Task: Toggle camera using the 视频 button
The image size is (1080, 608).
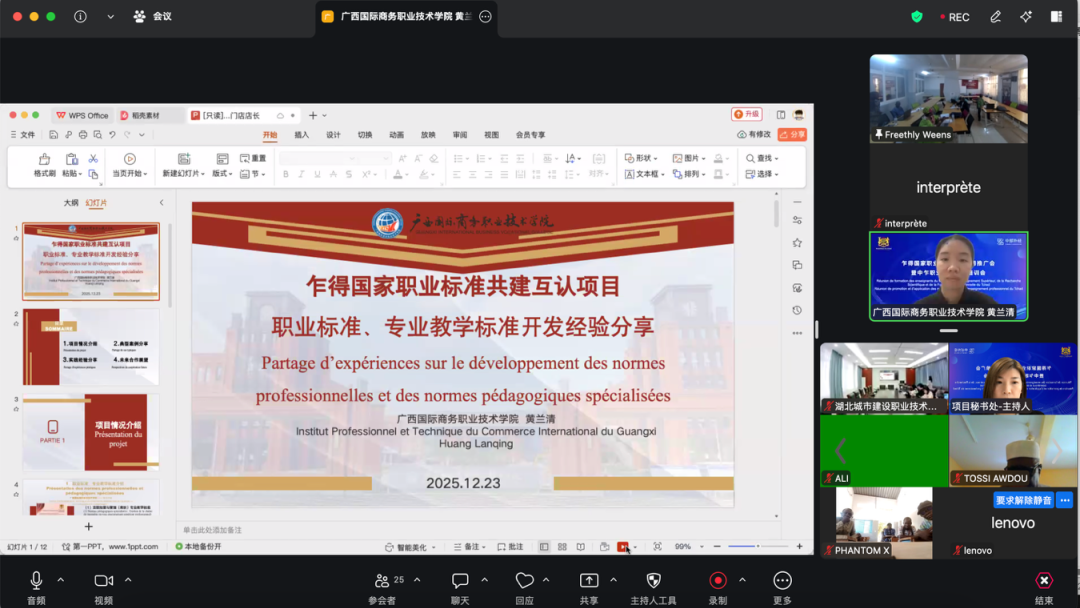Action: point(103,581)
